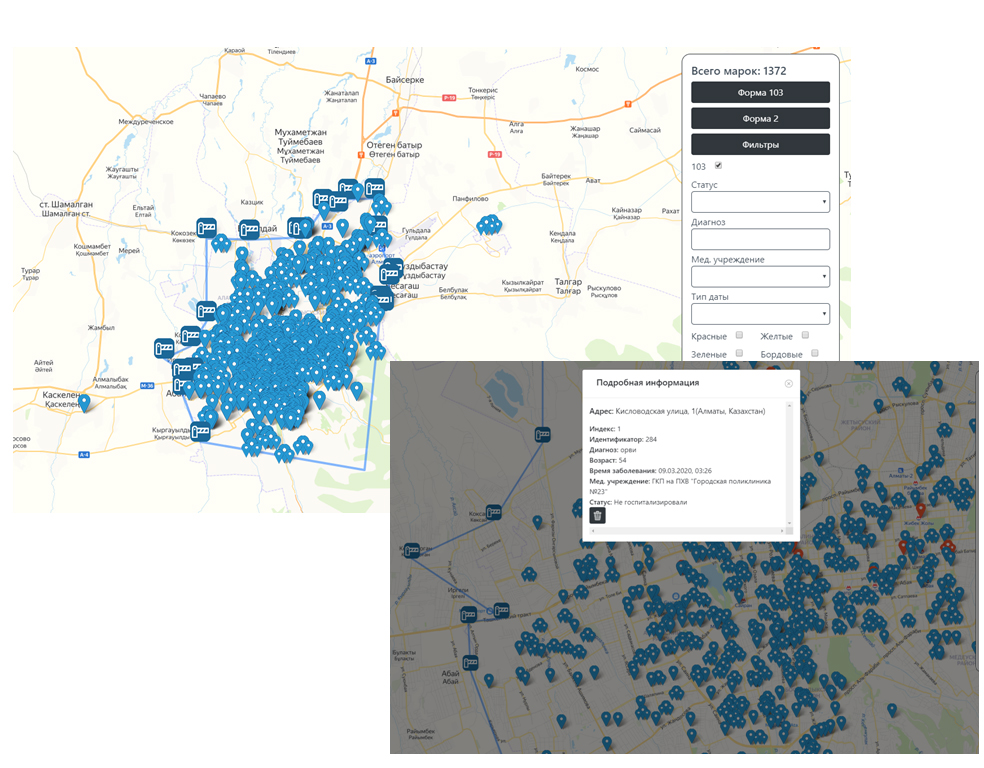Click the P-19 shield near Тонкерис
The height and width of the screenshot is (768, 984).
pyautogui.click(x=449, y=98)
